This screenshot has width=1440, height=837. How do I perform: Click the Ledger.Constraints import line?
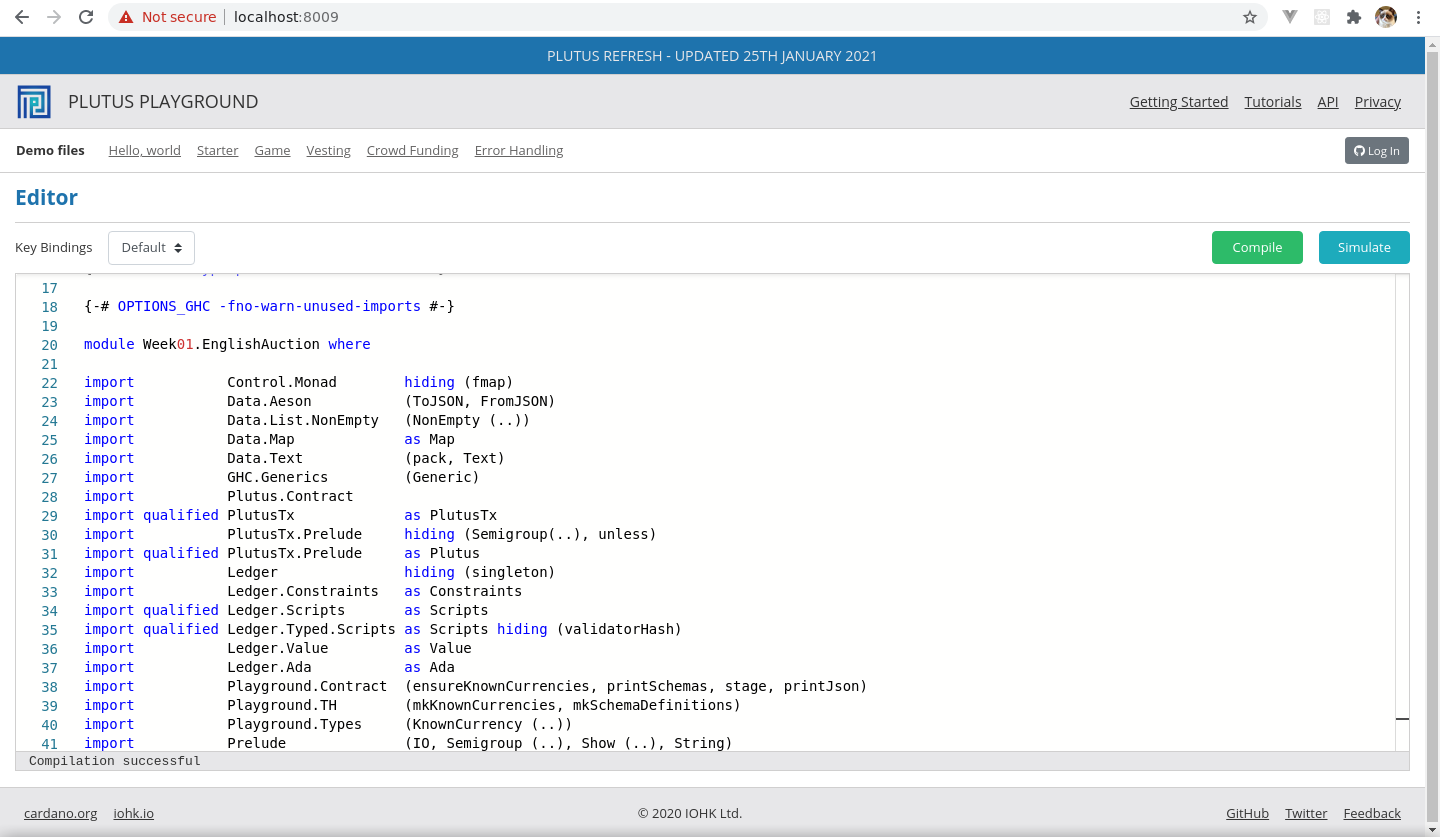[x=303, y=591]
